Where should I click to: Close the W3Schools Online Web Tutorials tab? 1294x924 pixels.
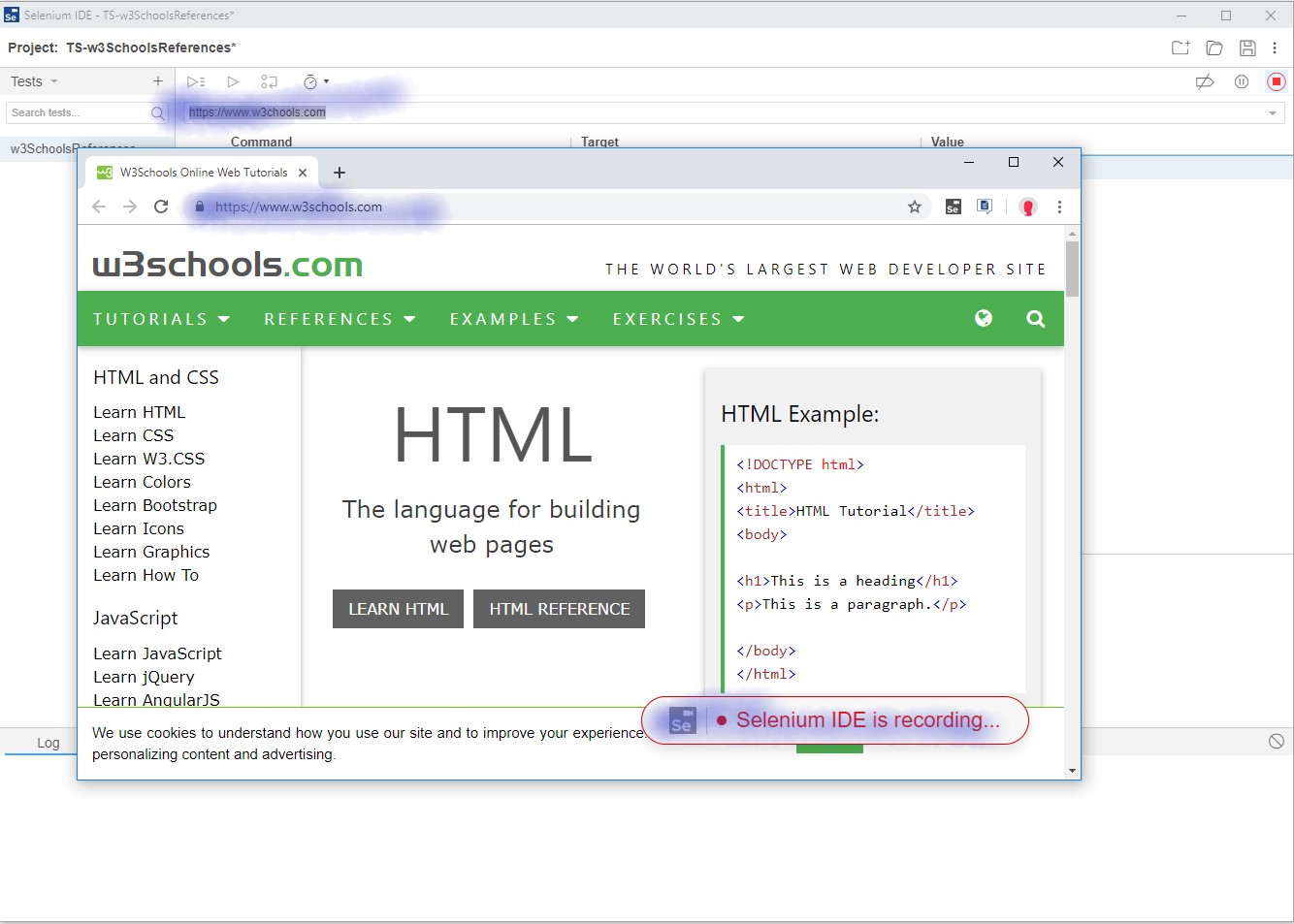(x=303, y=173)
